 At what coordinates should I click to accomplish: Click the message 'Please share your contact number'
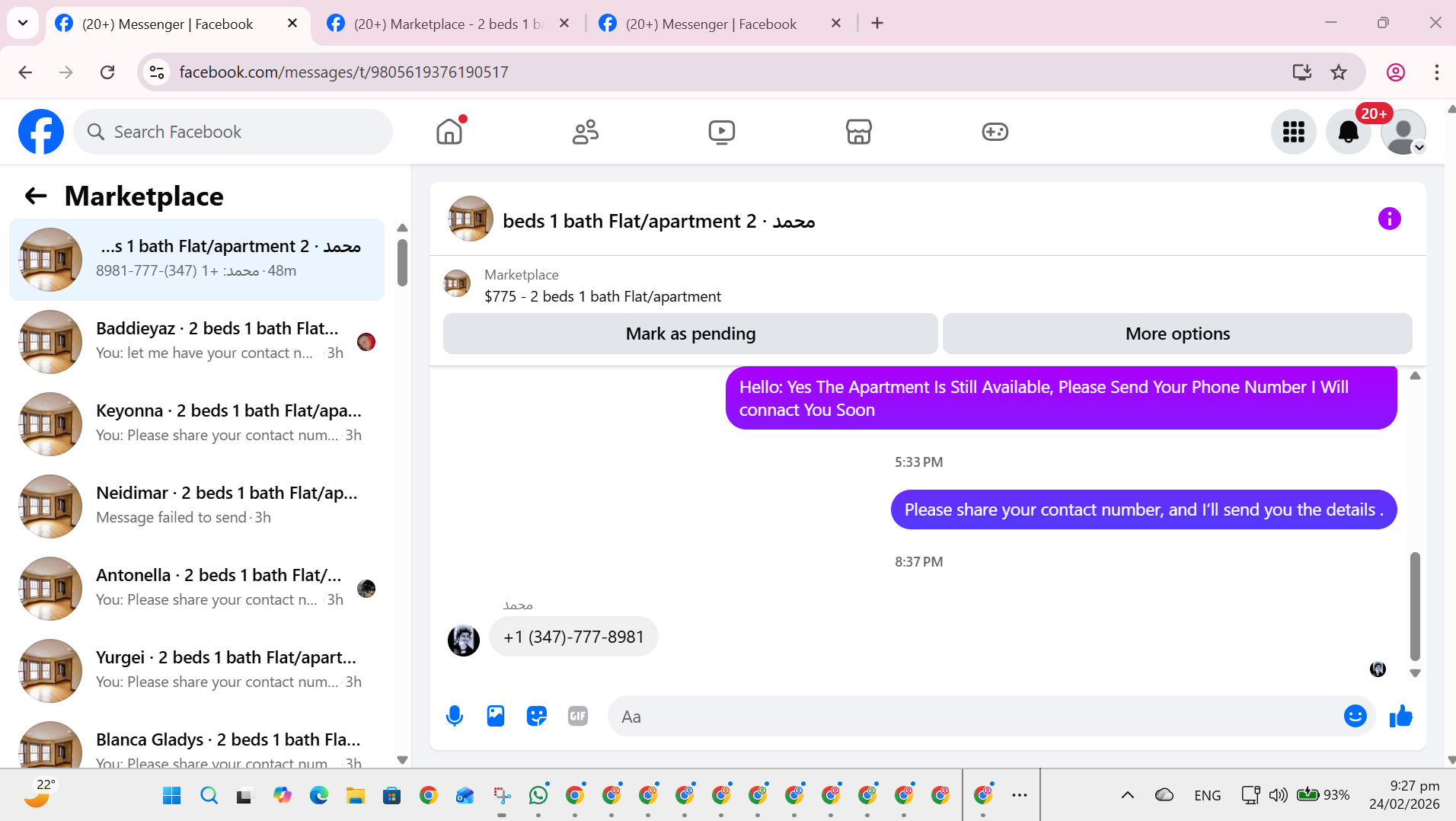coord(1144,510)
